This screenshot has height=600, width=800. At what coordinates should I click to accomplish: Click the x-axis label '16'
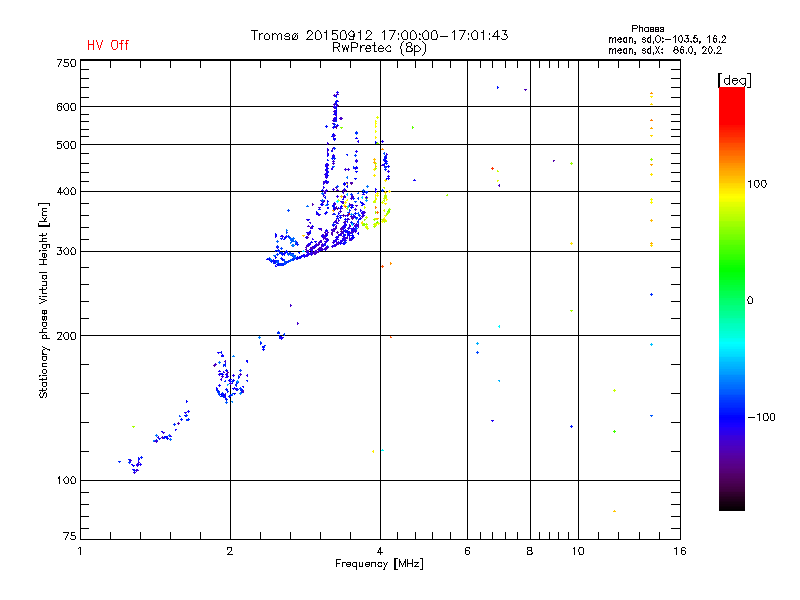click(680, 551)
